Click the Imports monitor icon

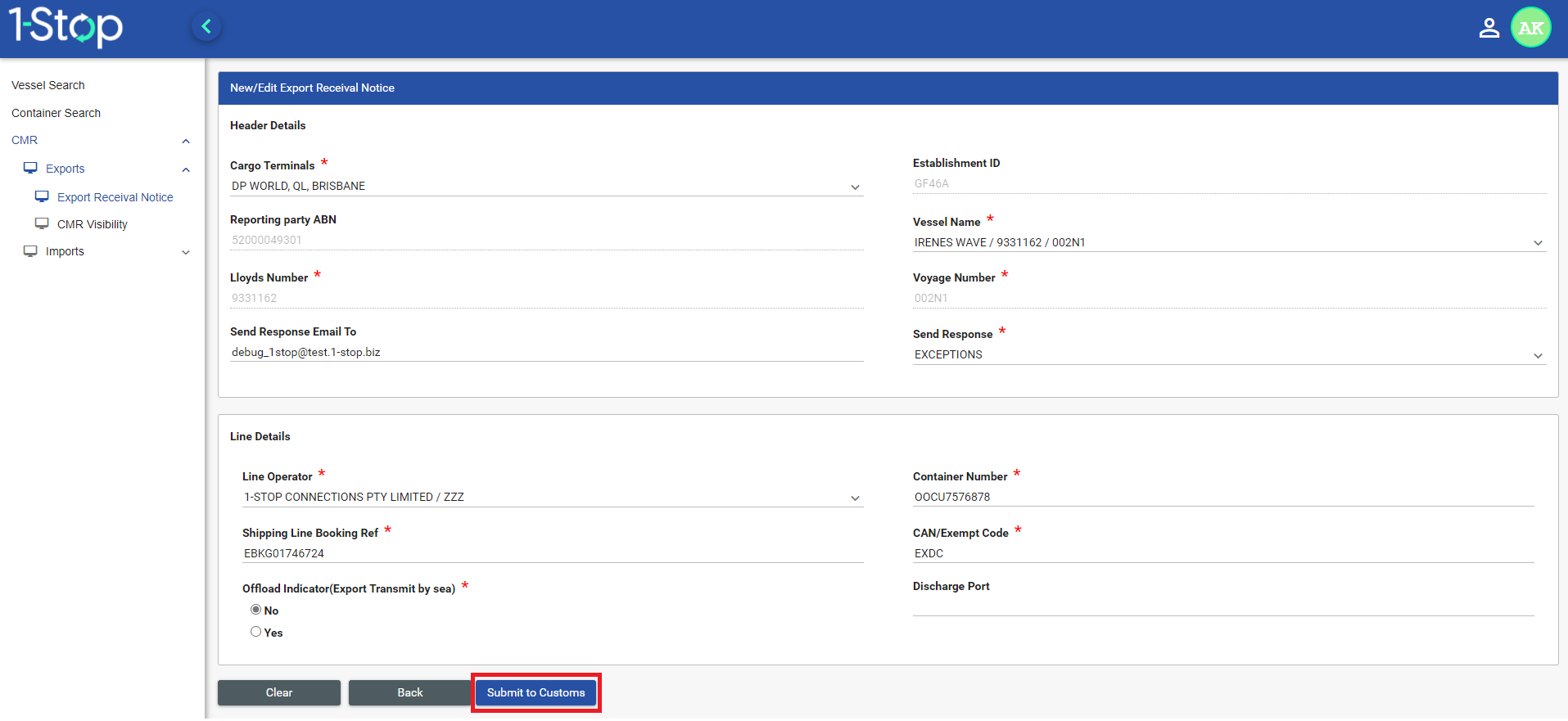[30, 251]
